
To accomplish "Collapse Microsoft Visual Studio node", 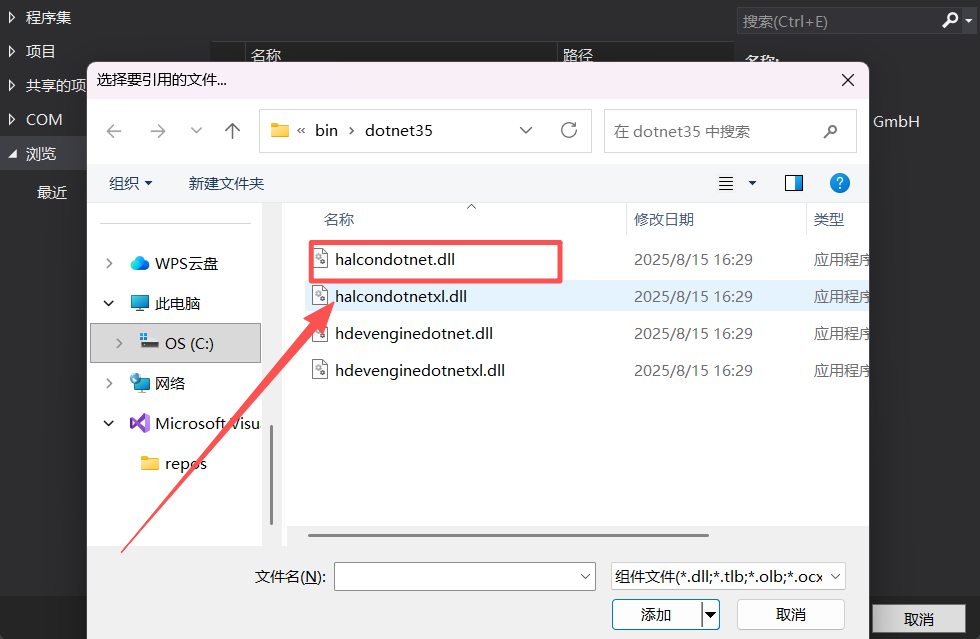I will click(x=109, y=423).
